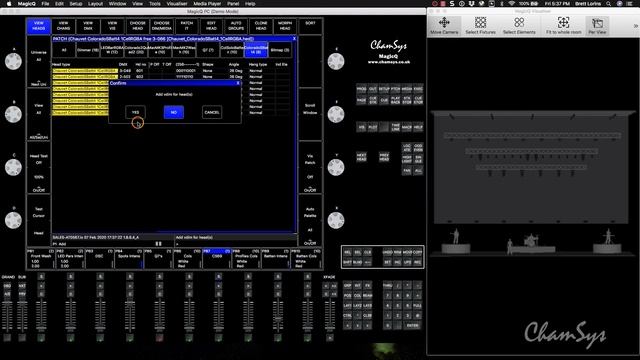Click encoder wheel D on the left
This screenshot has width=640, height=360.
tap(13, 220)
